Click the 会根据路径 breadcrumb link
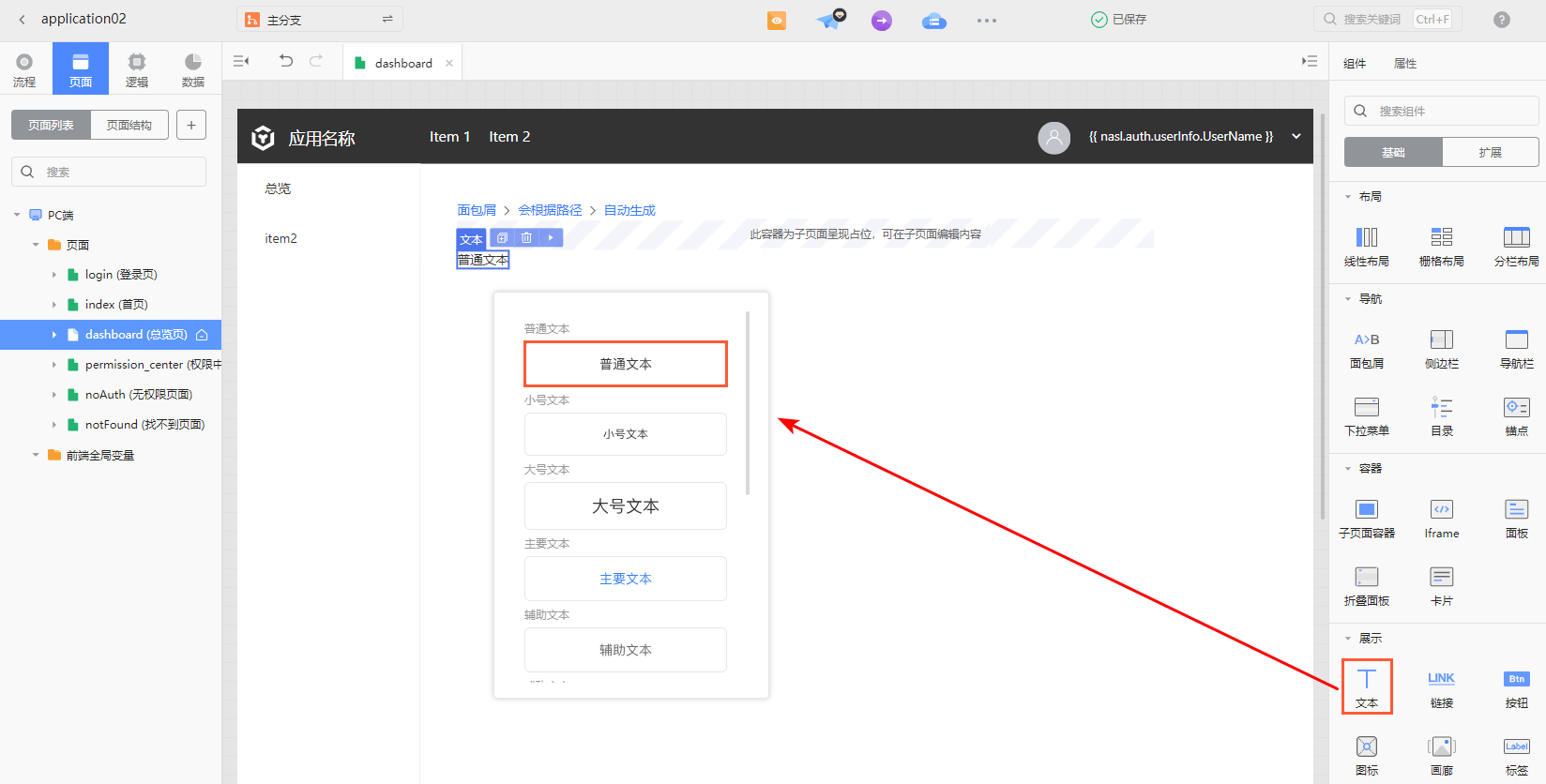The image size is (1546, 784). coord(550,210)
